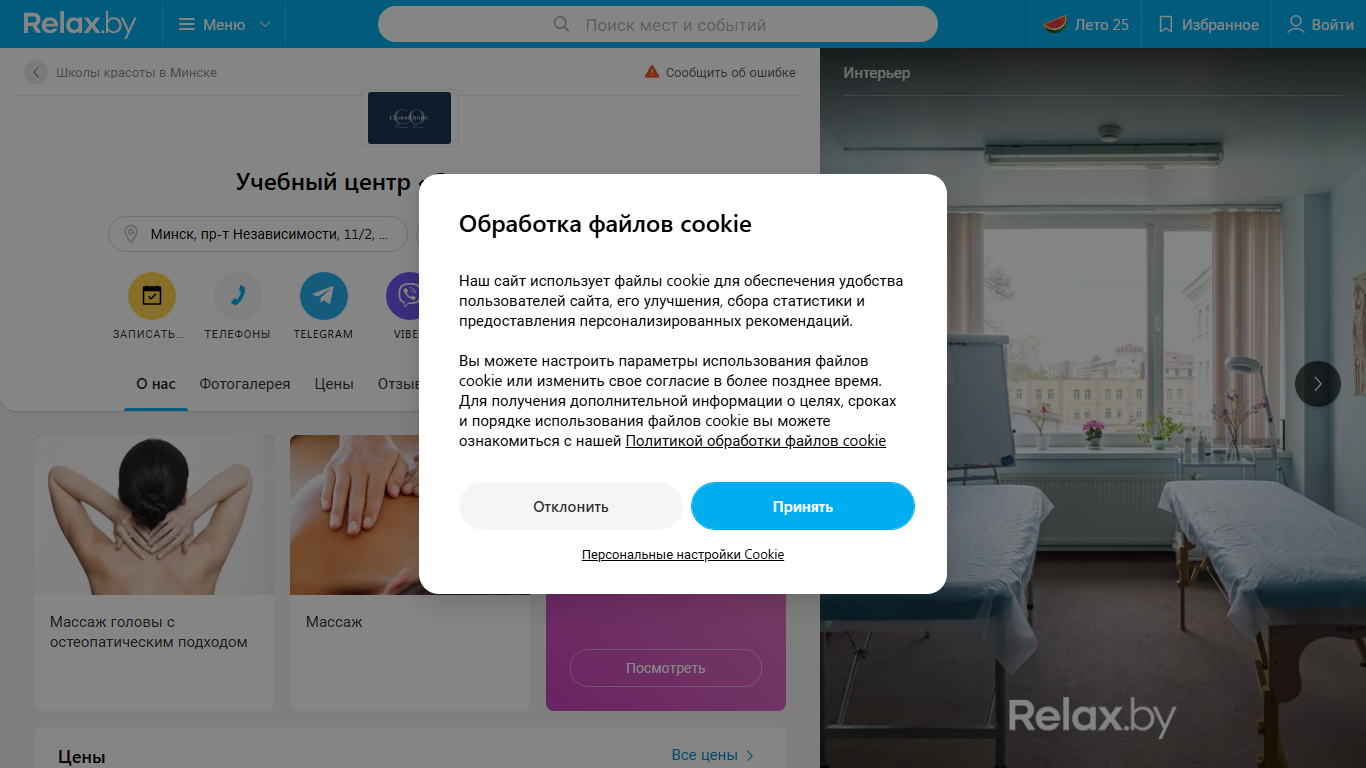Select the Цены tab

pos(334,384)
